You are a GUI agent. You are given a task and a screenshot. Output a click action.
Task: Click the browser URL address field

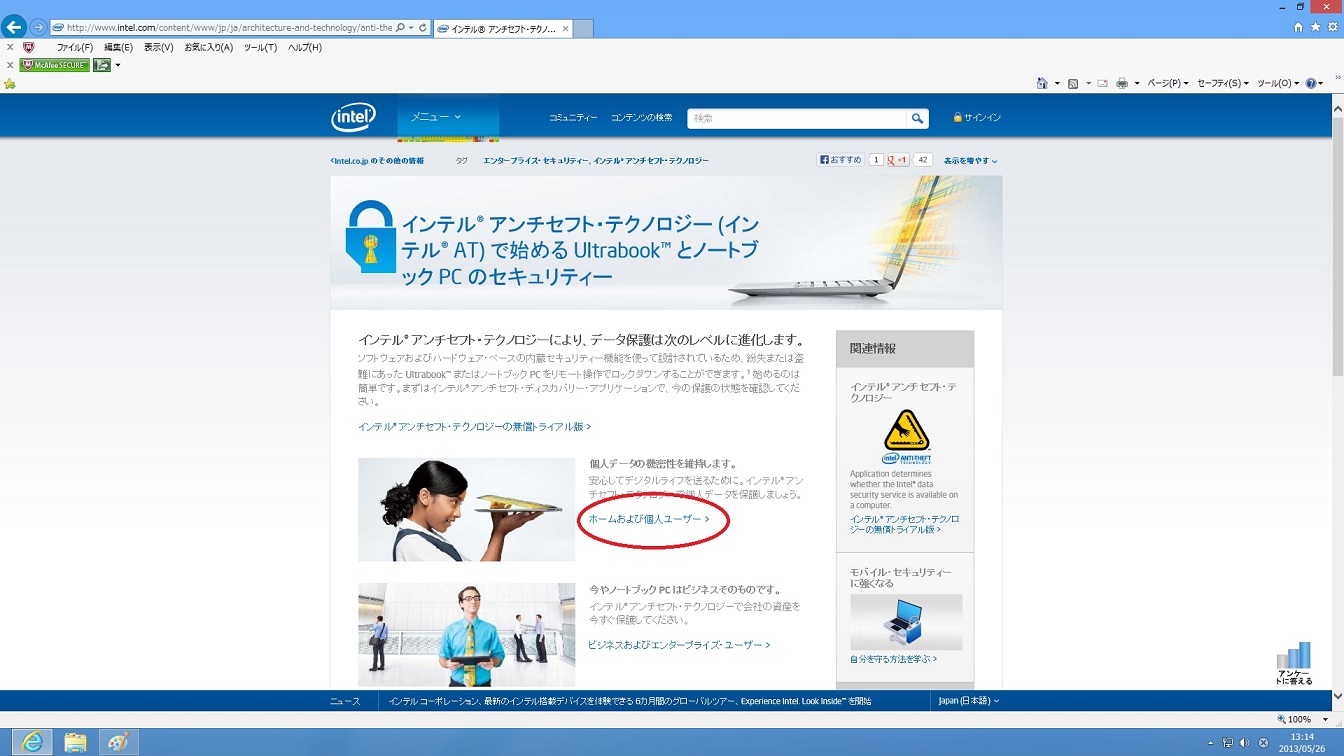[229, 28]
